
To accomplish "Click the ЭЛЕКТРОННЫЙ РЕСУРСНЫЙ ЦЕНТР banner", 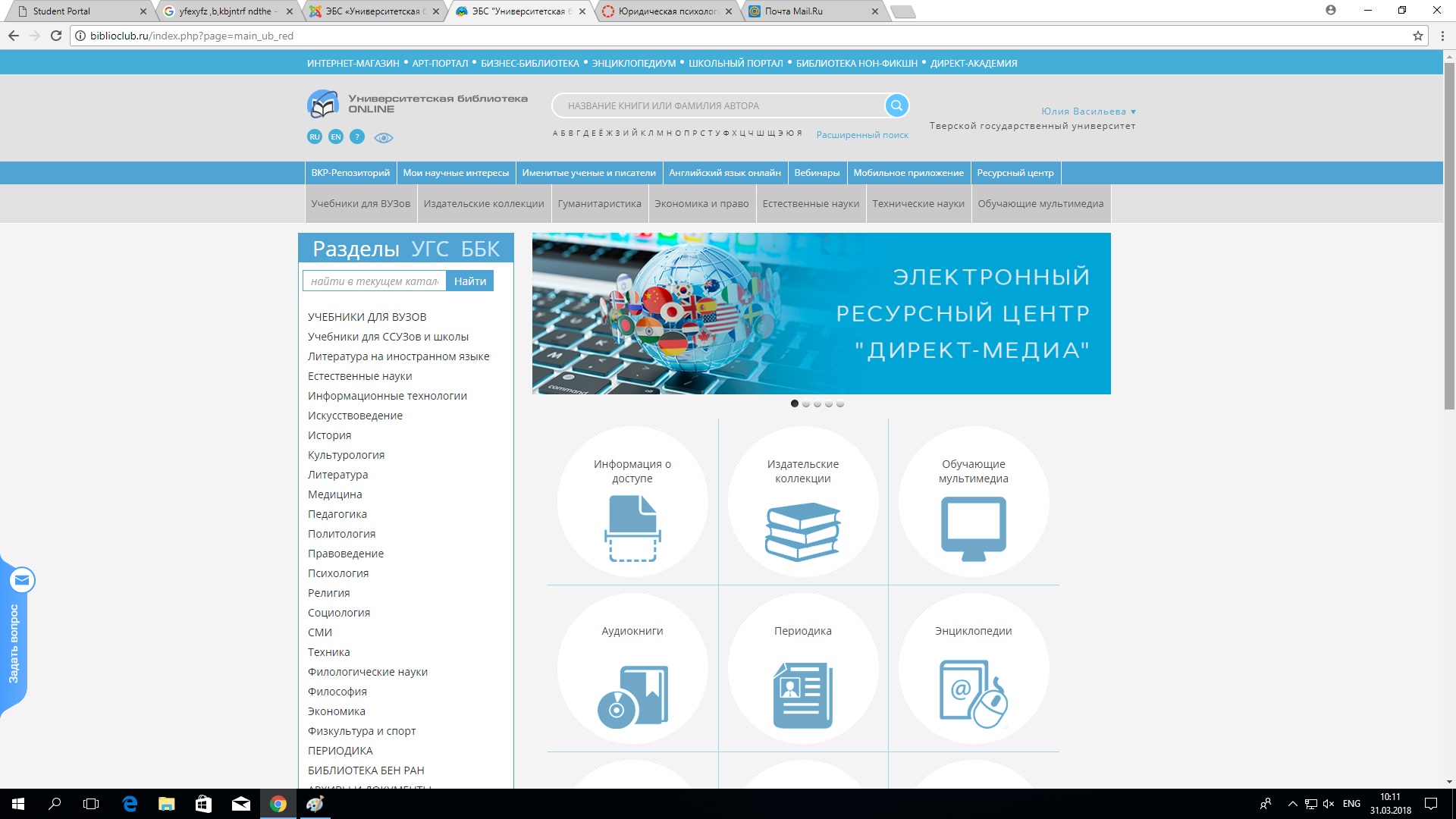I will pos(821,313).
